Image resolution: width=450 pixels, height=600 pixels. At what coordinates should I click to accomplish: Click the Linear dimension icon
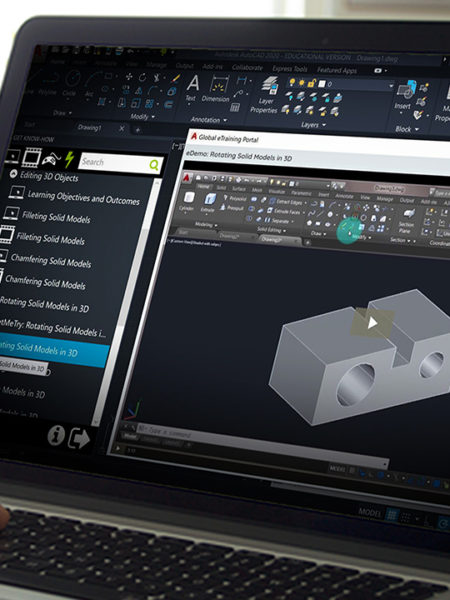click(241, 80)
